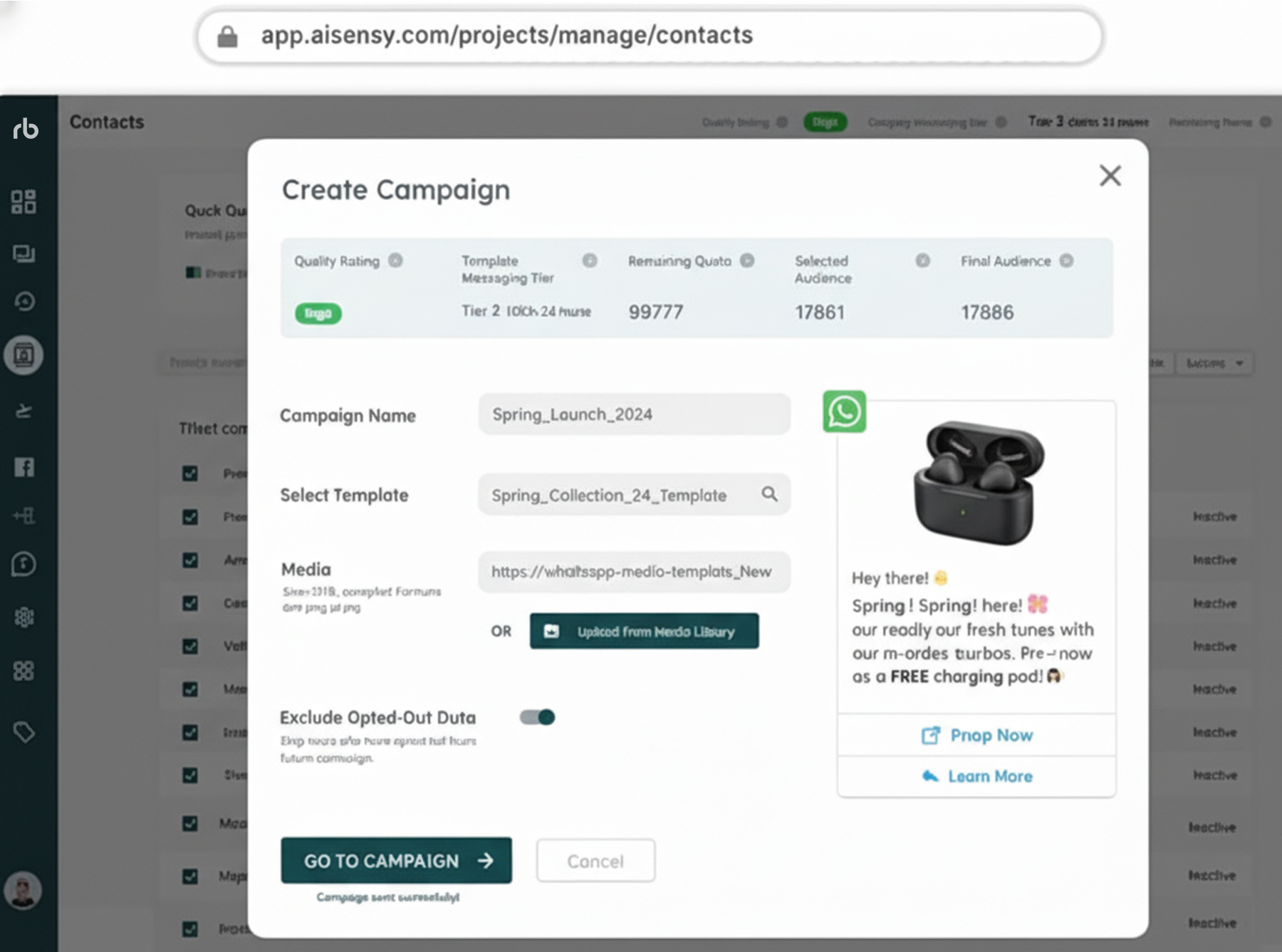Viewport: 1282px width, 952px height.
Task: Switch to the Contacts page heading
Action: coord(106,122)
